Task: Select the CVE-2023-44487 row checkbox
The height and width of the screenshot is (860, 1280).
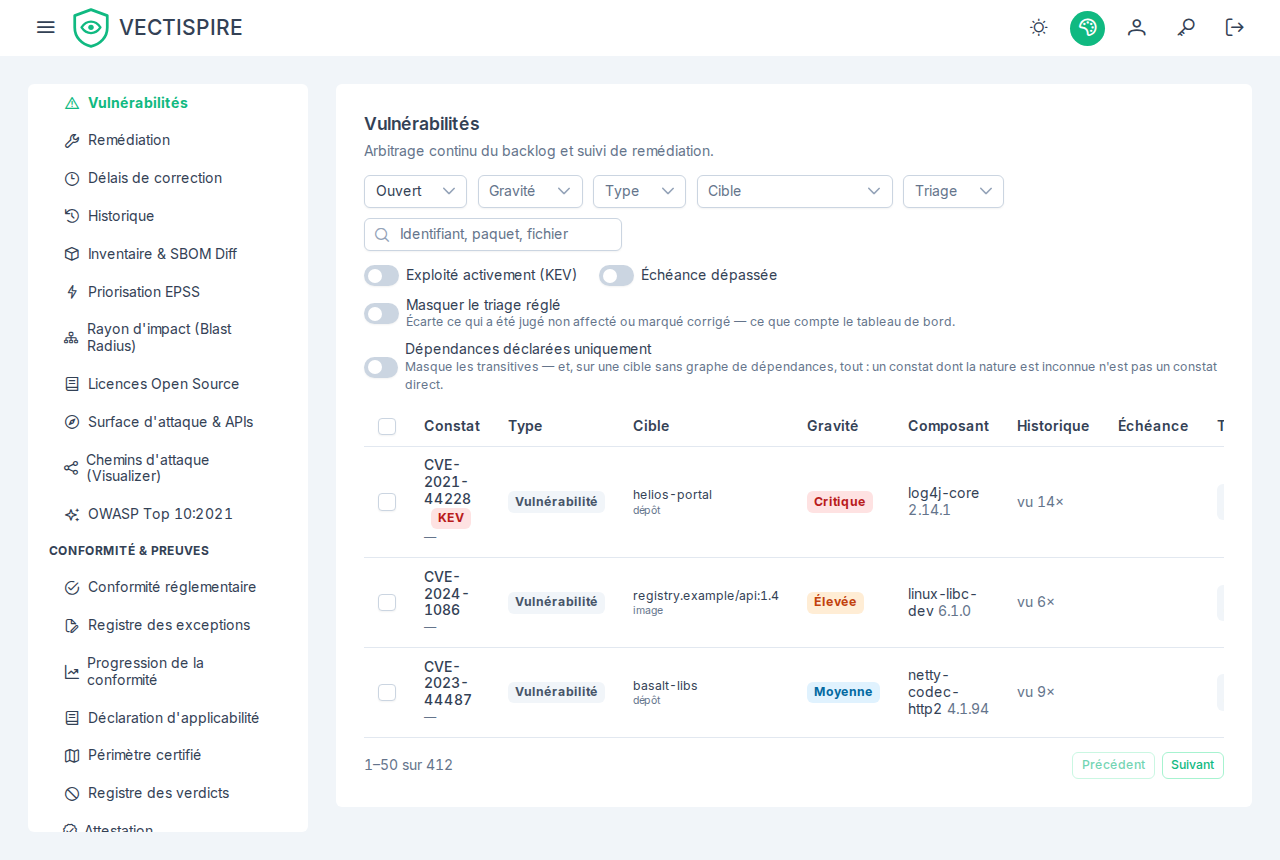Action: coord(387,692)
